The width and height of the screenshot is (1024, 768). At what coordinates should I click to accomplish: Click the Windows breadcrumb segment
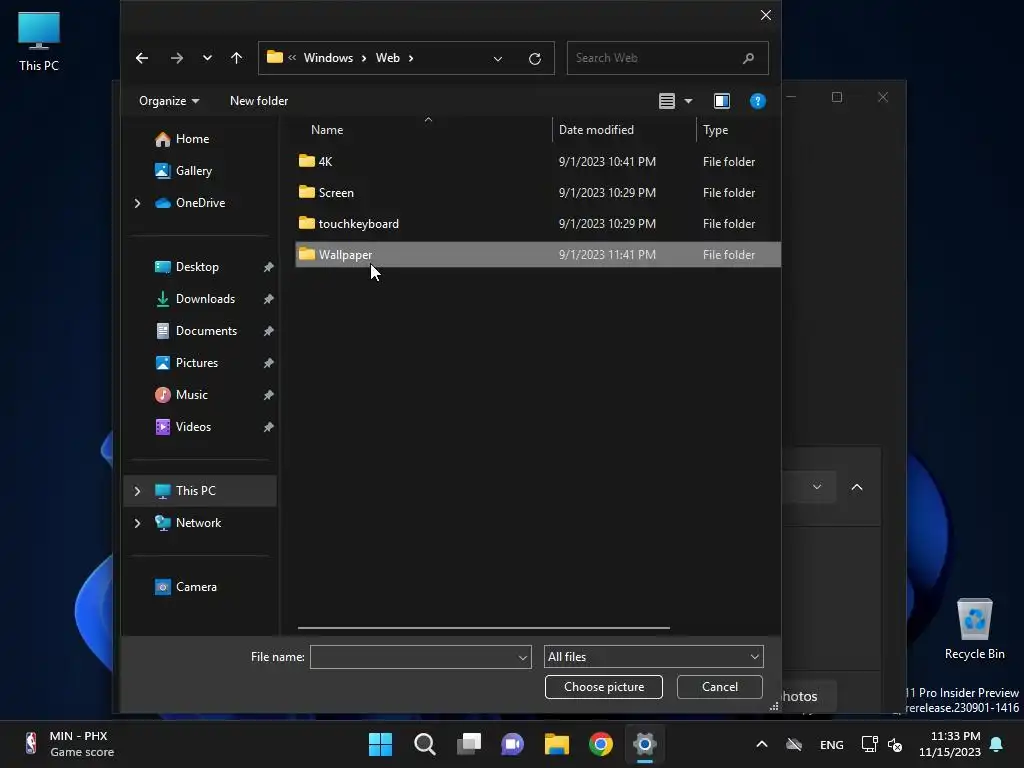(x=328, y=57)
